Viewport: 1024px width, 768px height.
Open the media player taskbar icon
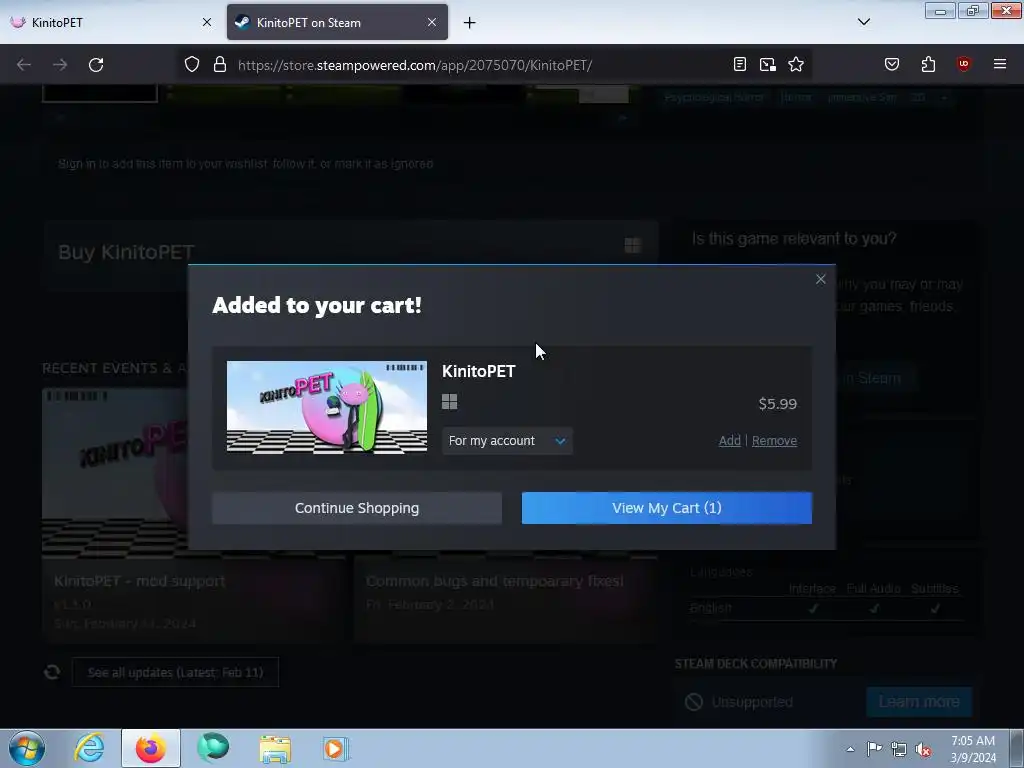click(336, 748)
